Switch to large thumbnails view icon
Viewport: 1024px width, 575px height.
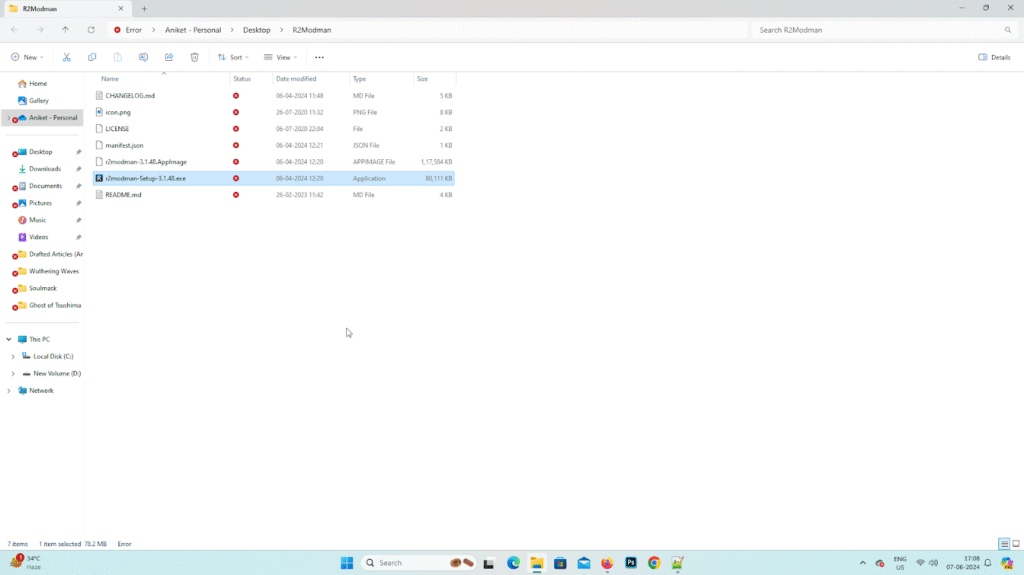click(1016, 544)
